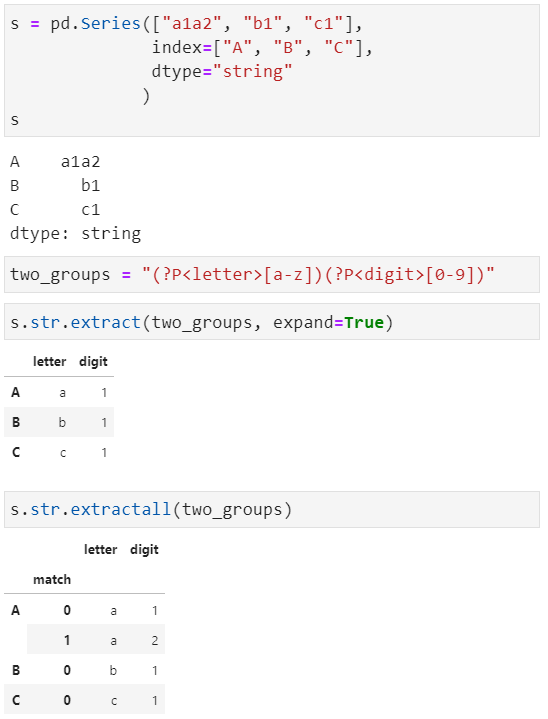
Task: Select the 'digit' header in extract table
Action: pyautogui.click(x=93, y=361)
